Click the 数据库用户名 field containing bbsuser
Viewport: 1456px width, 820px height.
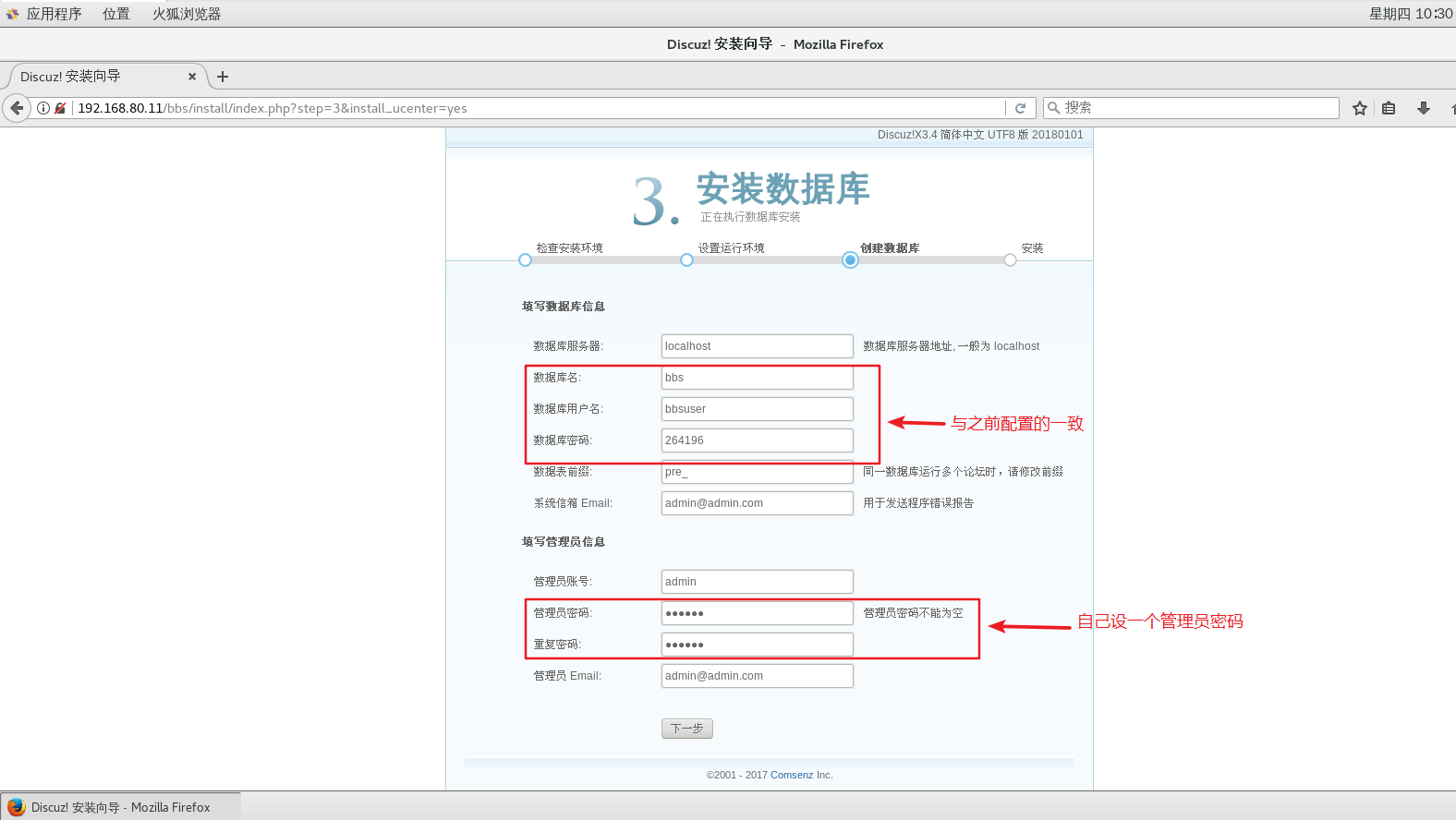tap(758, 409)
